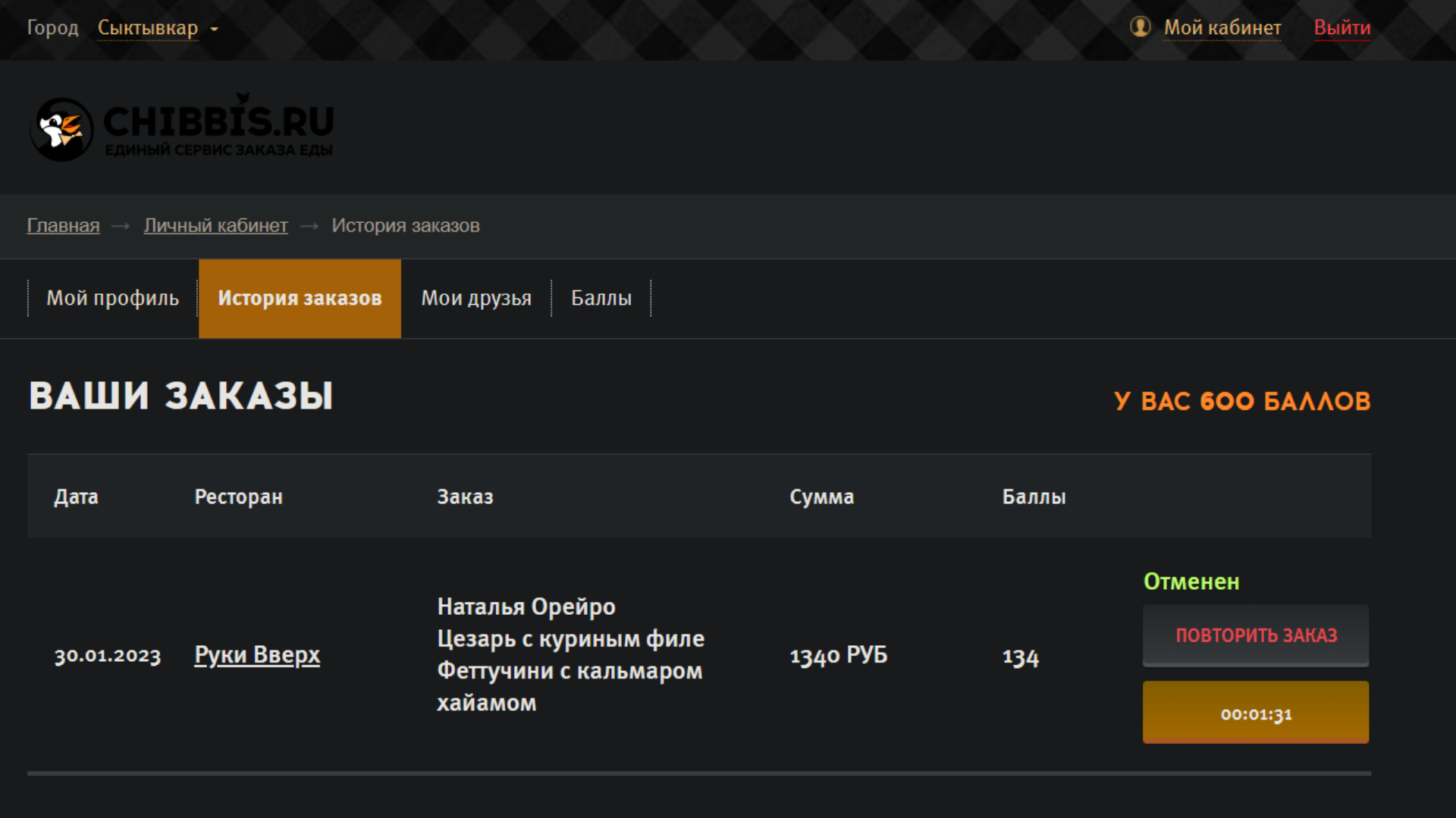Viewport: 1456px width, 818px height.
Task: Click the 1340 РУБ sum value
Action: click(839, 655)
